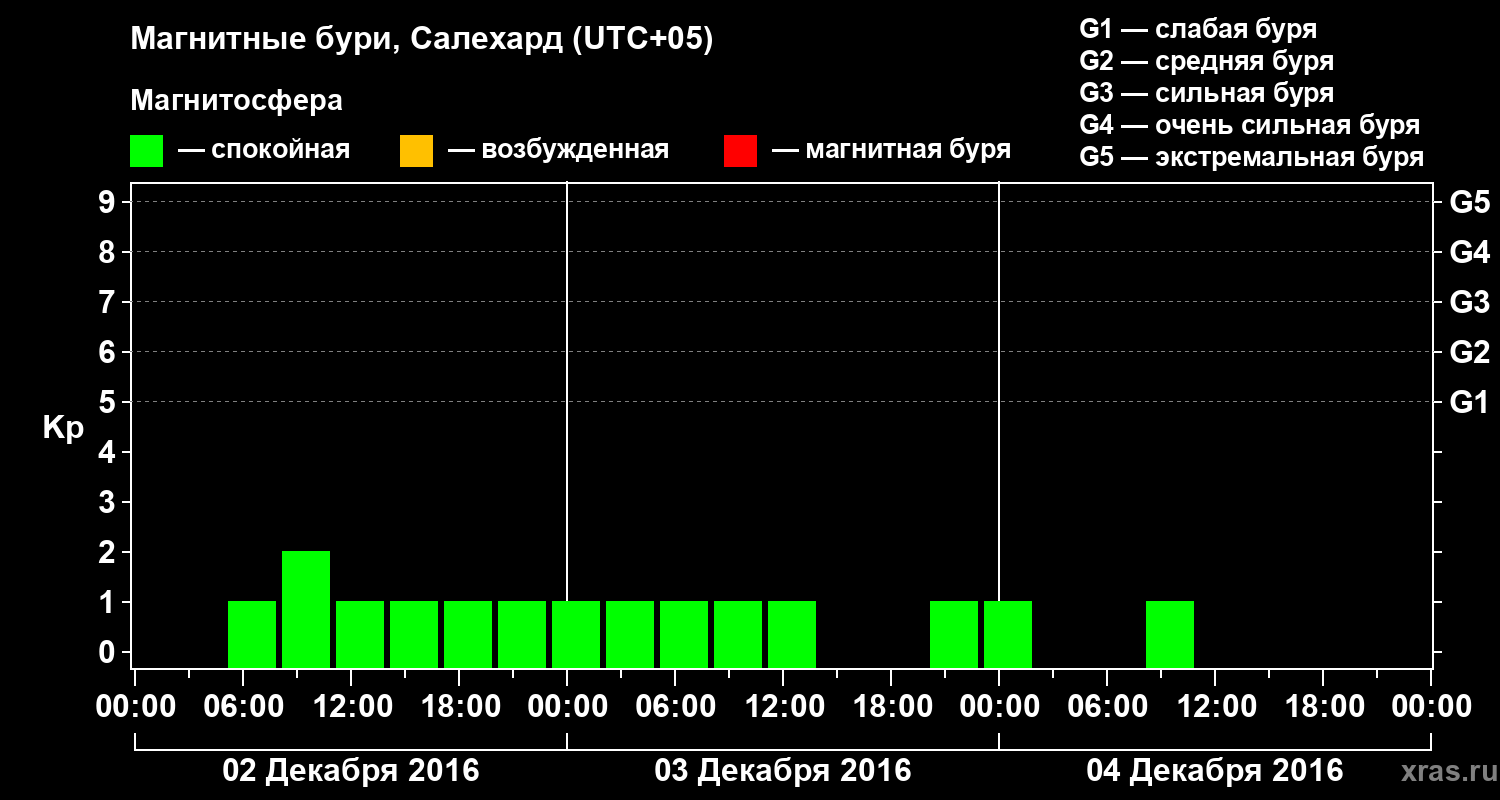Click the 12:00 time label above 02 Декабря
This screenshot has width=1500, height=800.
click(x=351, y=706)
